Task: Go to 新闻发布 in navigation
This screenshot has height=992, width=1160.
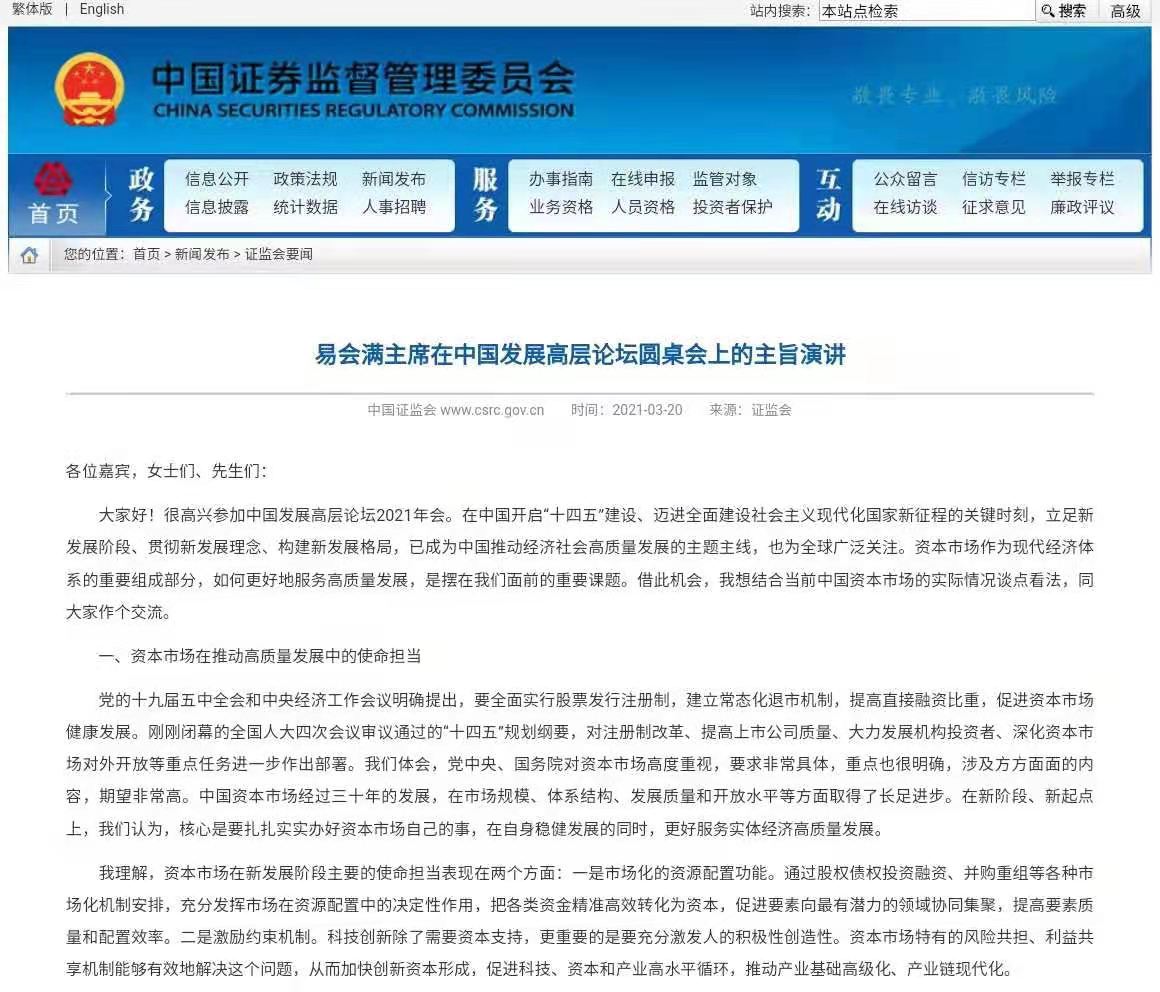Action: click(394, 179)
